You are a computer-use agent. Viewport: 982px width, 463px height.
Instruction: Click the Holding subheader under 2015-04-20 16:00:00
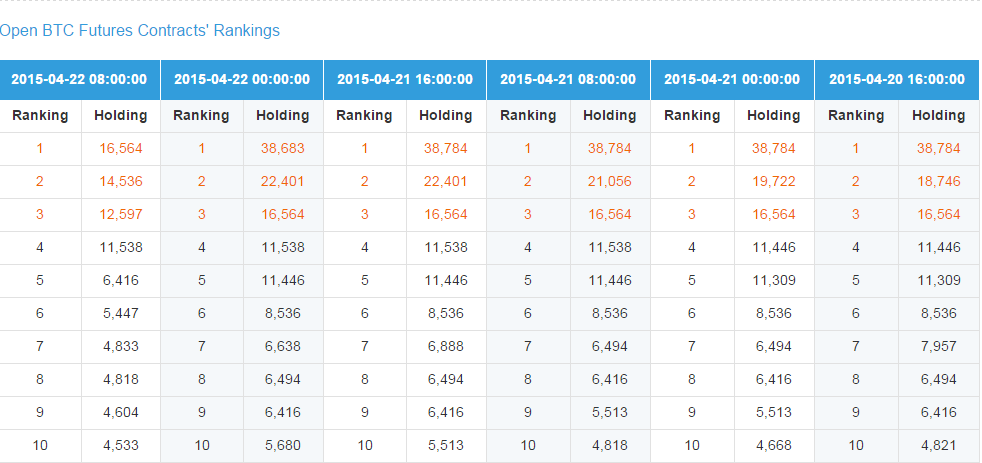click(x=938, y=115)
